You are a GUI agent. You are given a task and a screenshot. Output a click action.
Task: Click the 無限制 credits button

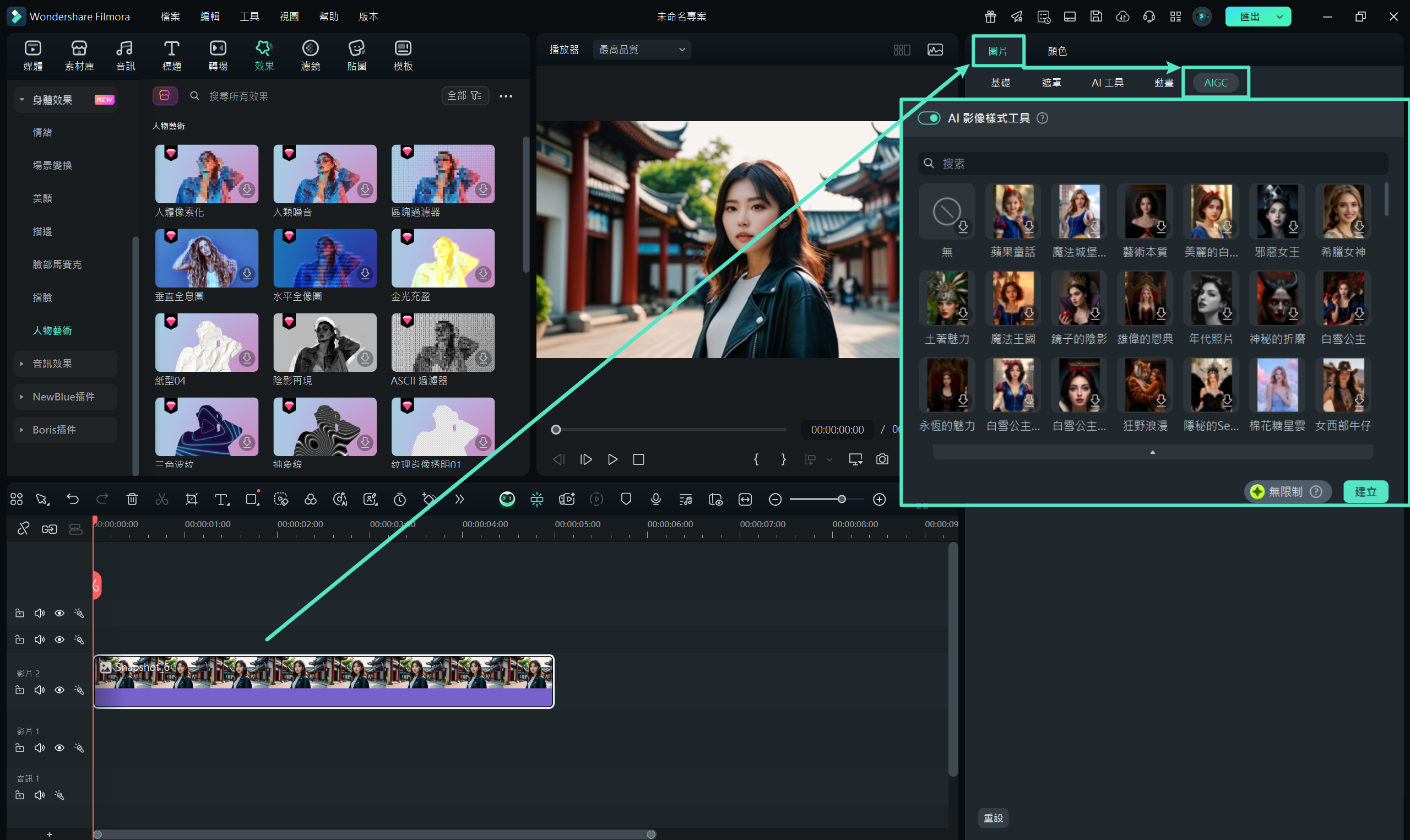pyautogui.click(x=1287, y=491)
